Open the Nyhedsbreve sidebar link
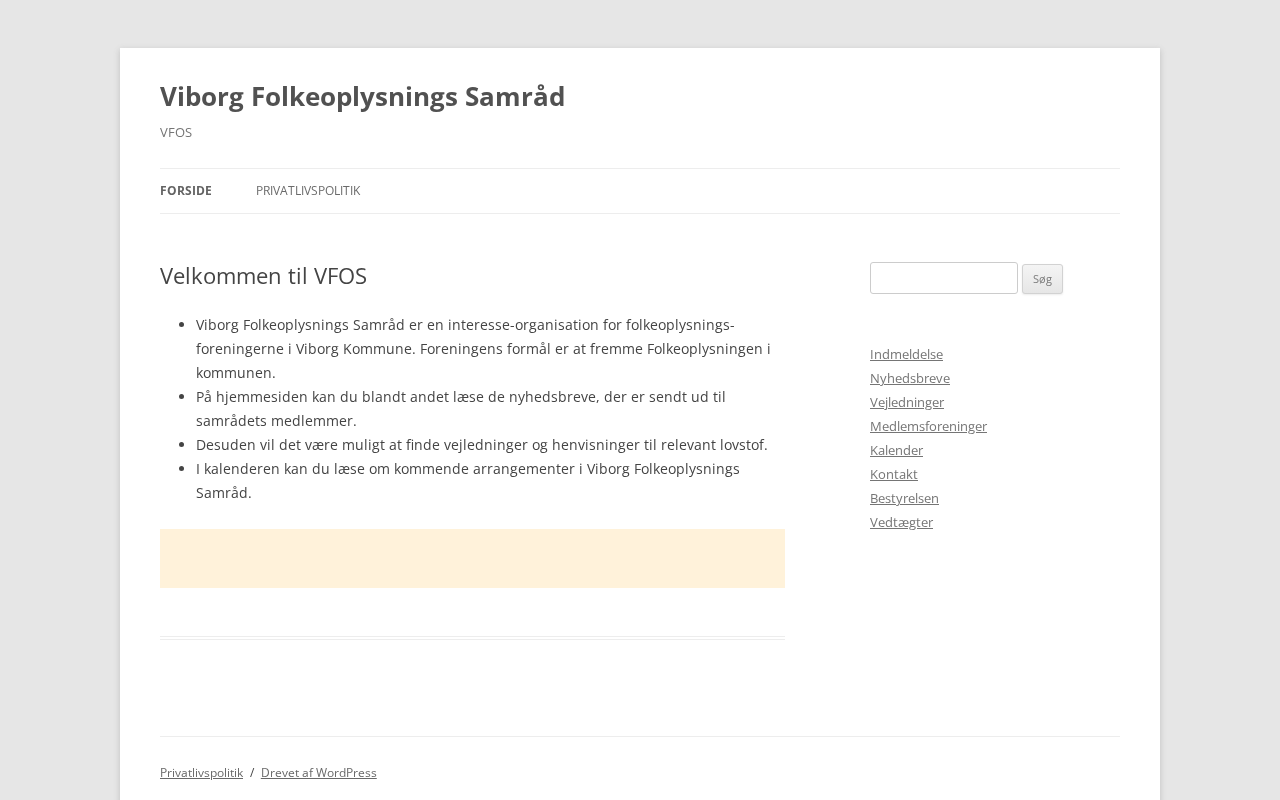The height and width of the screenshot is (800, 1280). [x=910, y=379]
